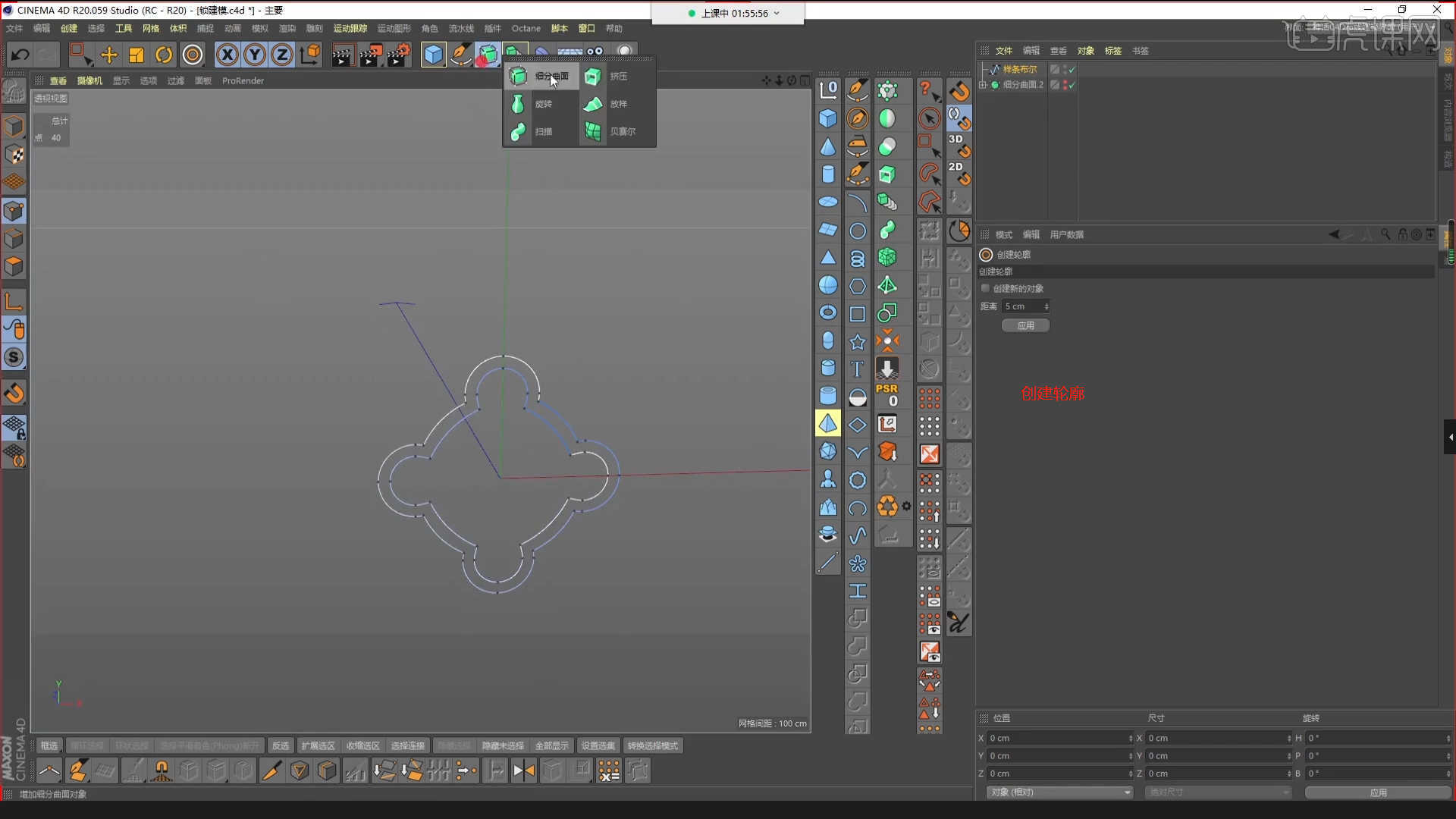This screenshot has height=819, width=1456.
Task: Click the 2D snap magnet icon
Action: click(959, 174)
